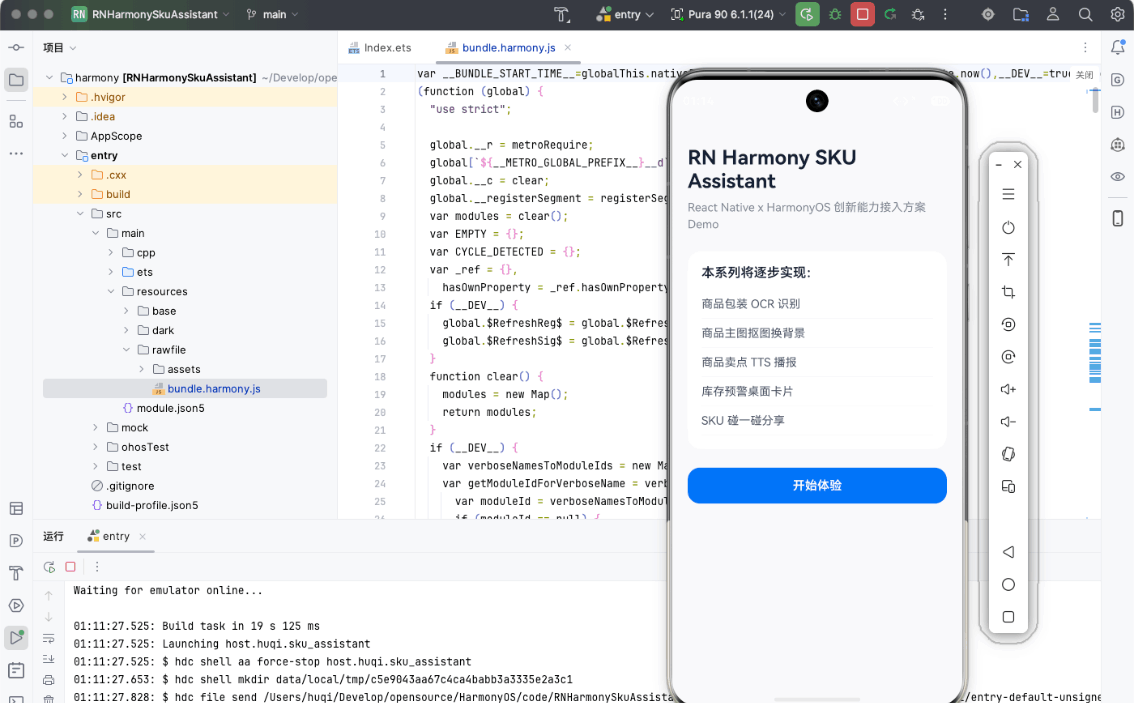Viewport: 1138px width, 703px height.
Task: Click SKU 碰一碰分享 in emulator list
Action: point(742,420)
